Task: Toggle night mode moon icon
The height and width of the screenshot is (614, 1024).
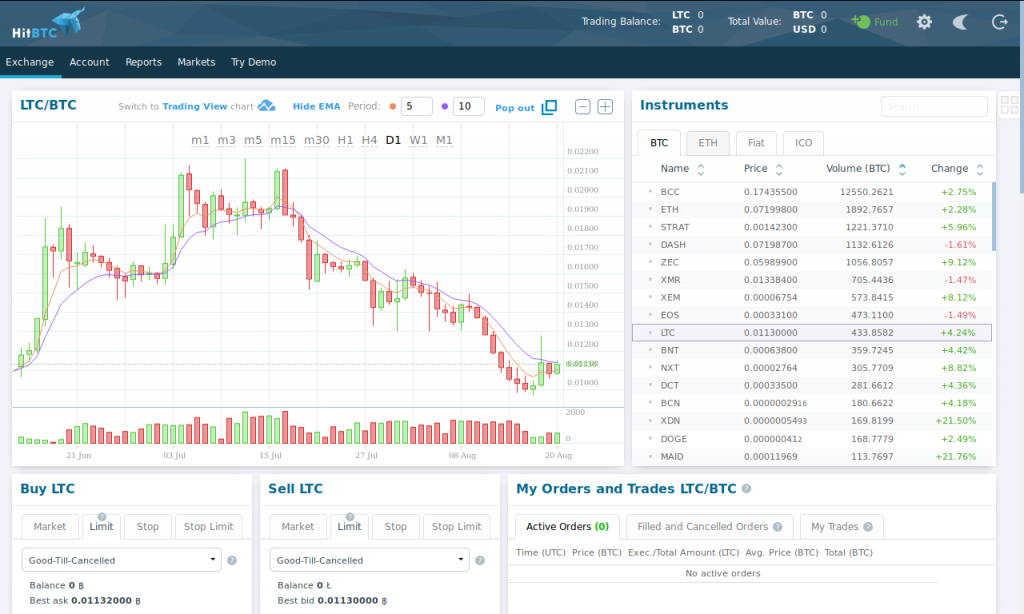Action: 961,22
